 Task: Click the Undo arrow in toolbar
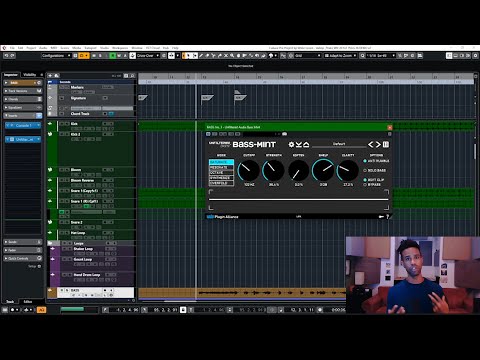pos(6,56)
